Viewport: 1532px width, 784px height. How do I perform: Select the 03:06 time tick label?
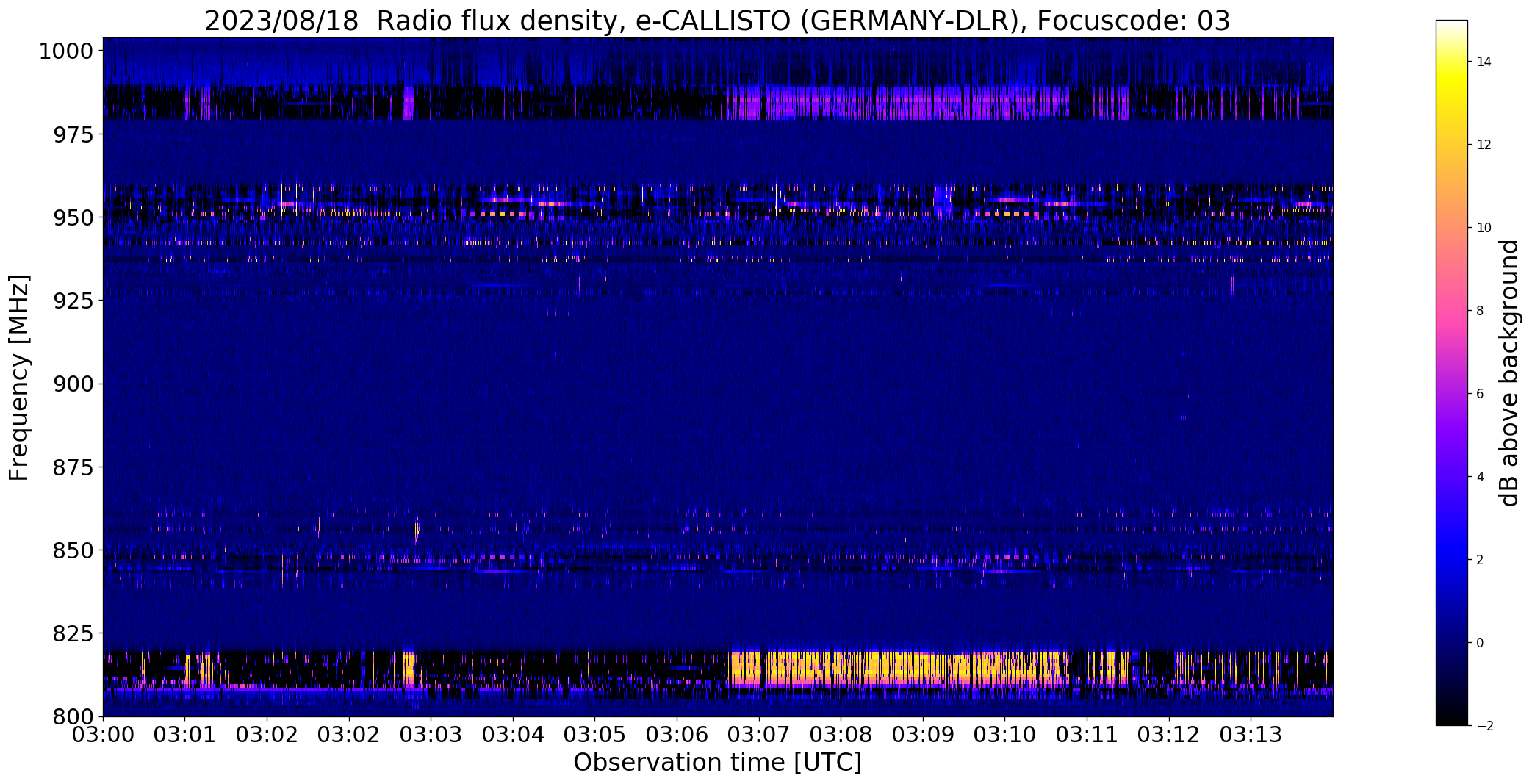pos(677,734)
